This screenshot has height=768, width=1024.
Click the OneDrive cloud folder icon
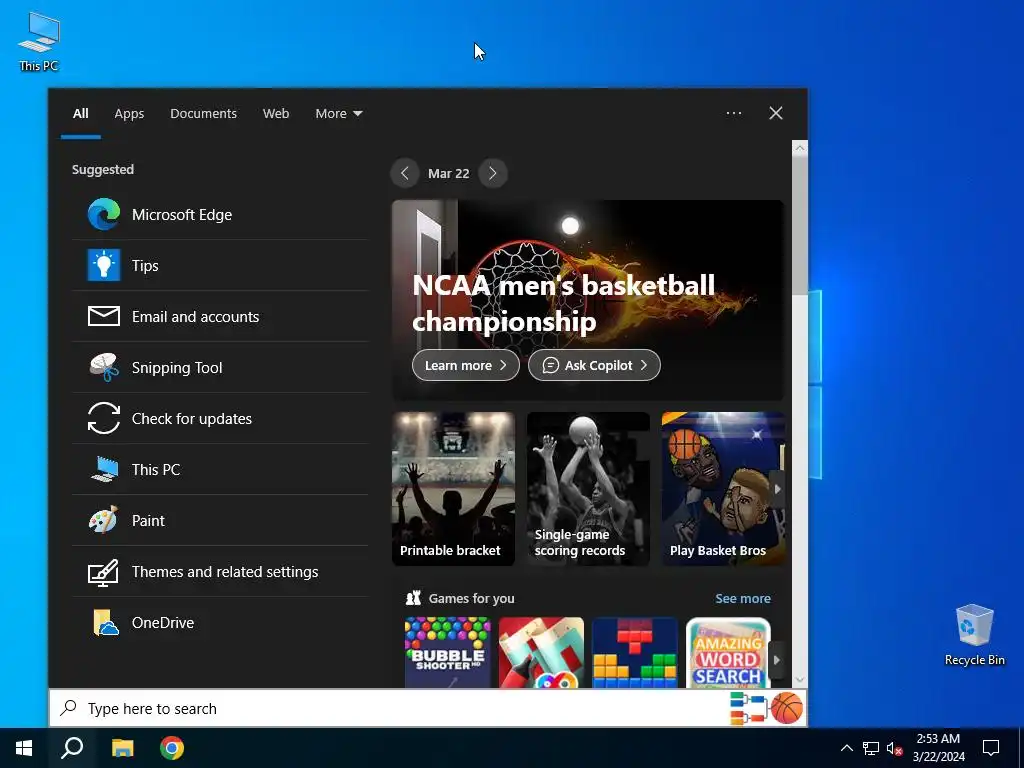[105, 623]
